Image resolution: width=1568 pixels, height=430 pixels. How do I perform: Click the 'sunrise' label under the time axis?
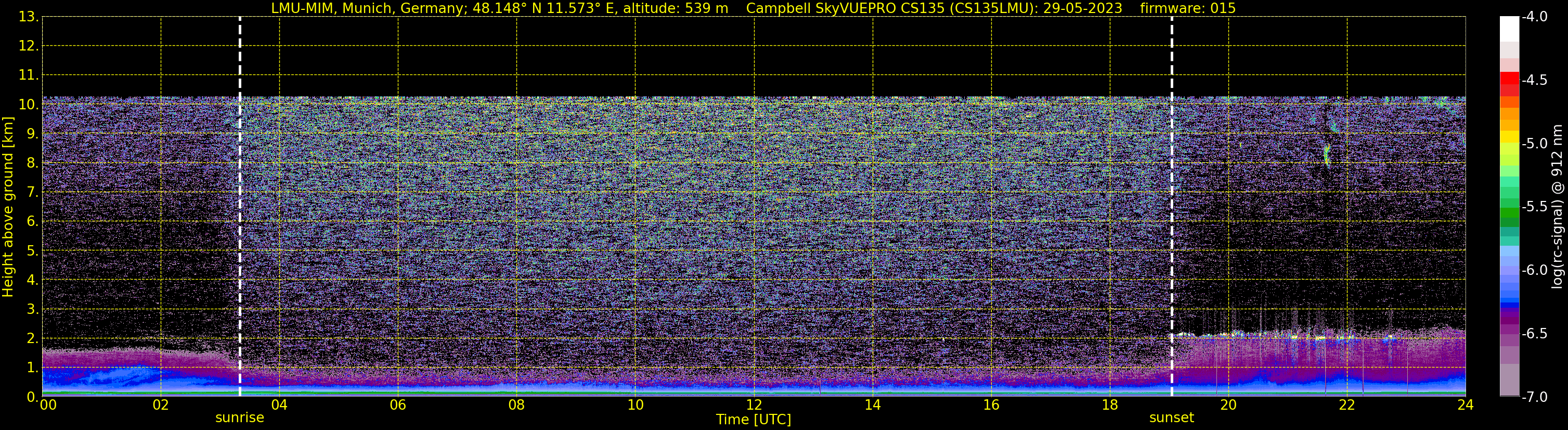[240, 418]
